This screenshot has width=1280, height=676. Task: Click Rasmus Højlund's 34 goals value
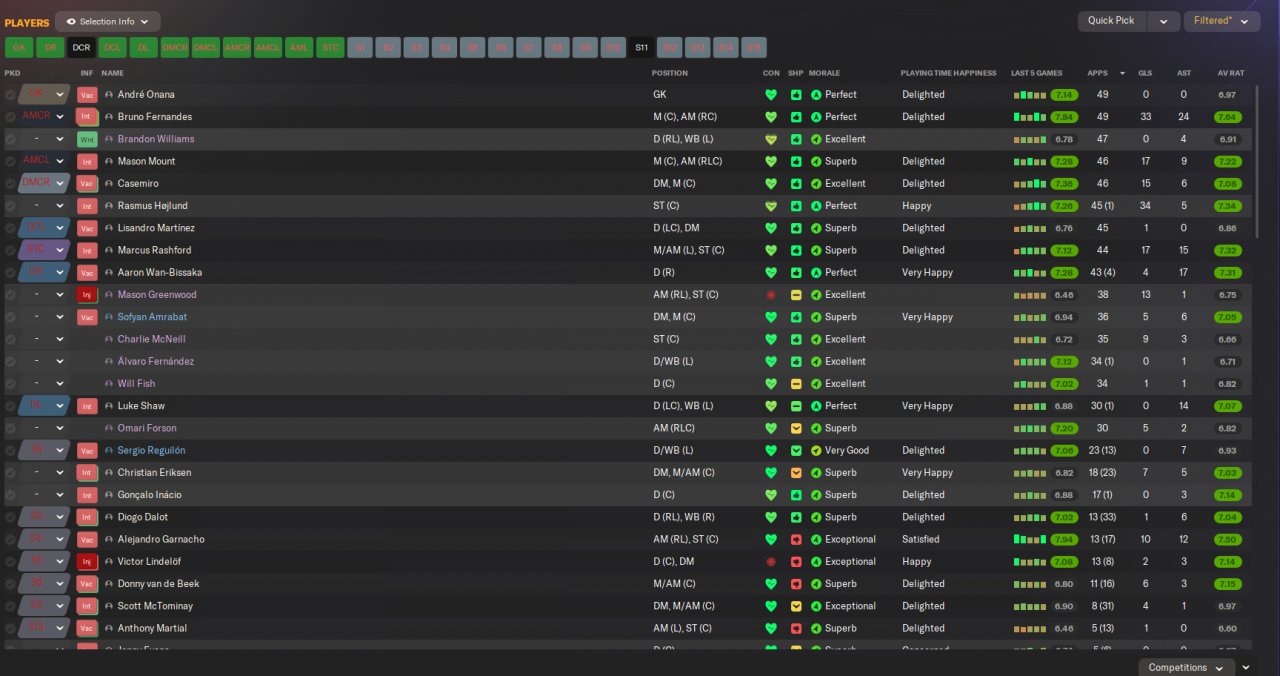(x=1146, y=206)
